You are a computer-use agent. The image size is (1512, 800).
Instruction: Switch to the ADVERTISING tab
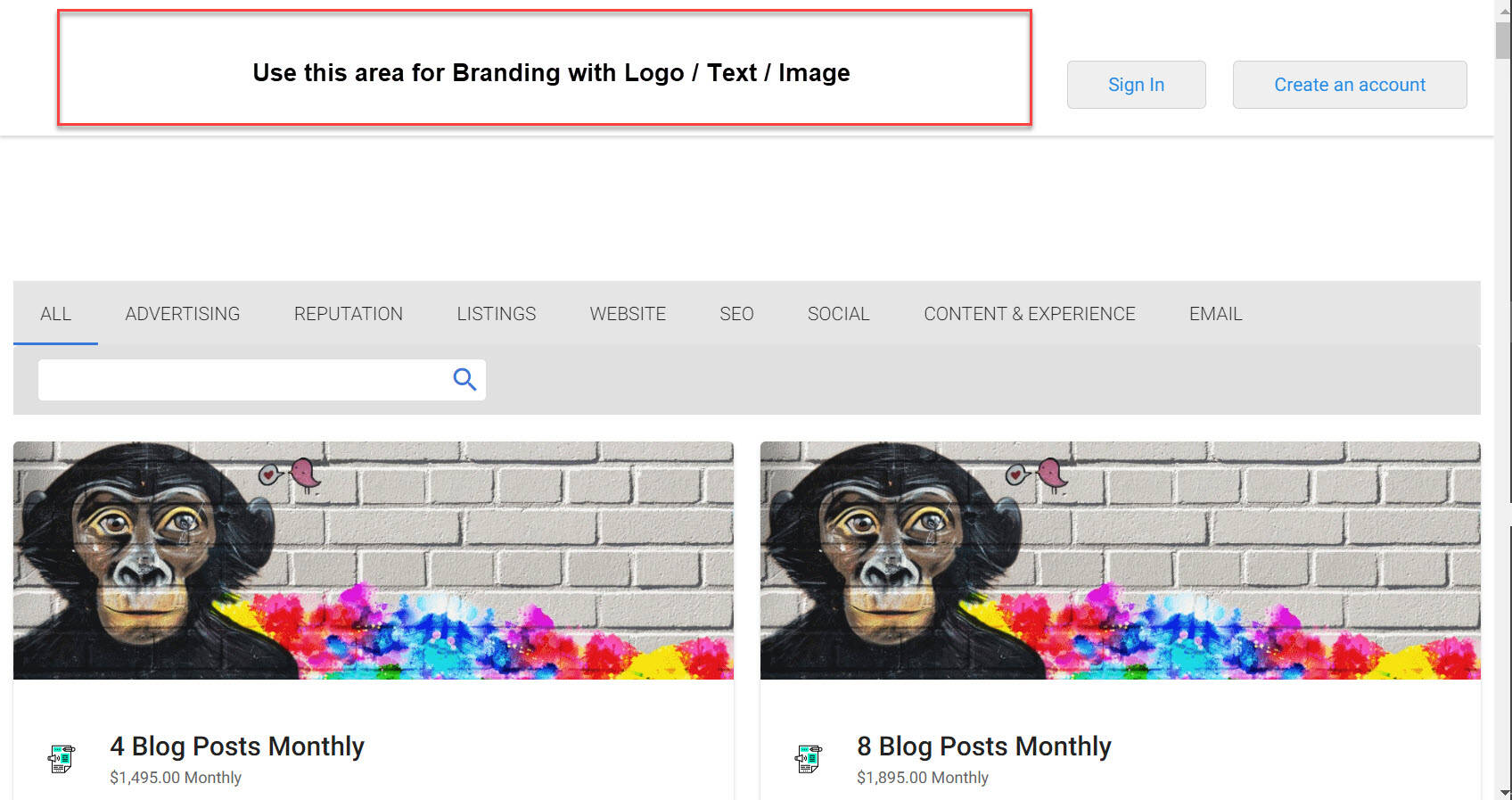183,314
